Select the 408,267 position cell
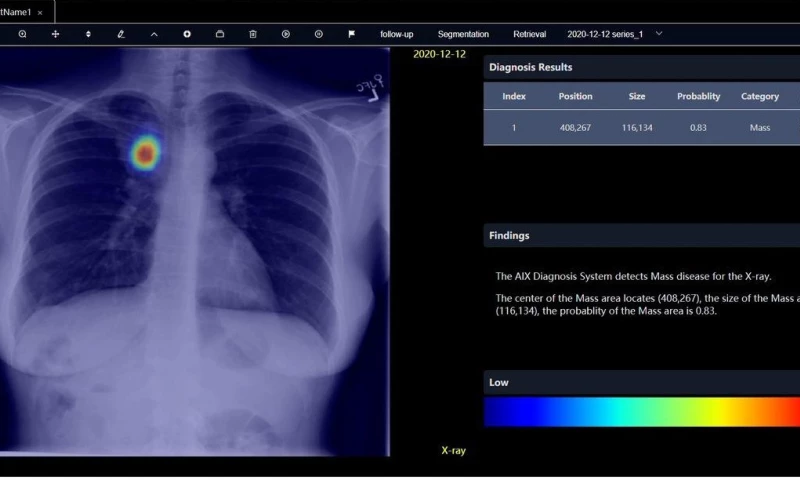 (576, 128)
